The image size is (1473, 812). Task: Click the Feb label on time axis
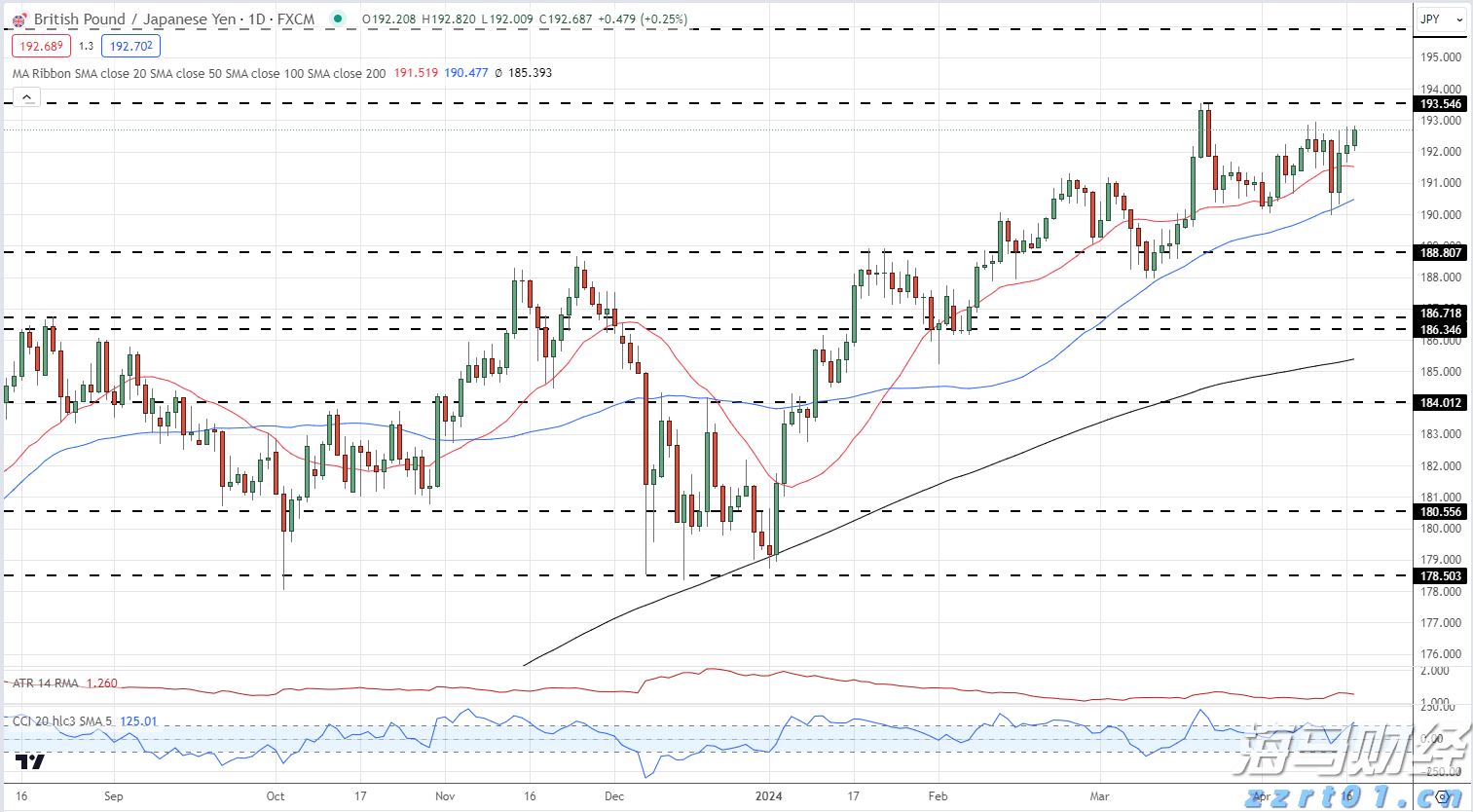click(x=938, y=796)
